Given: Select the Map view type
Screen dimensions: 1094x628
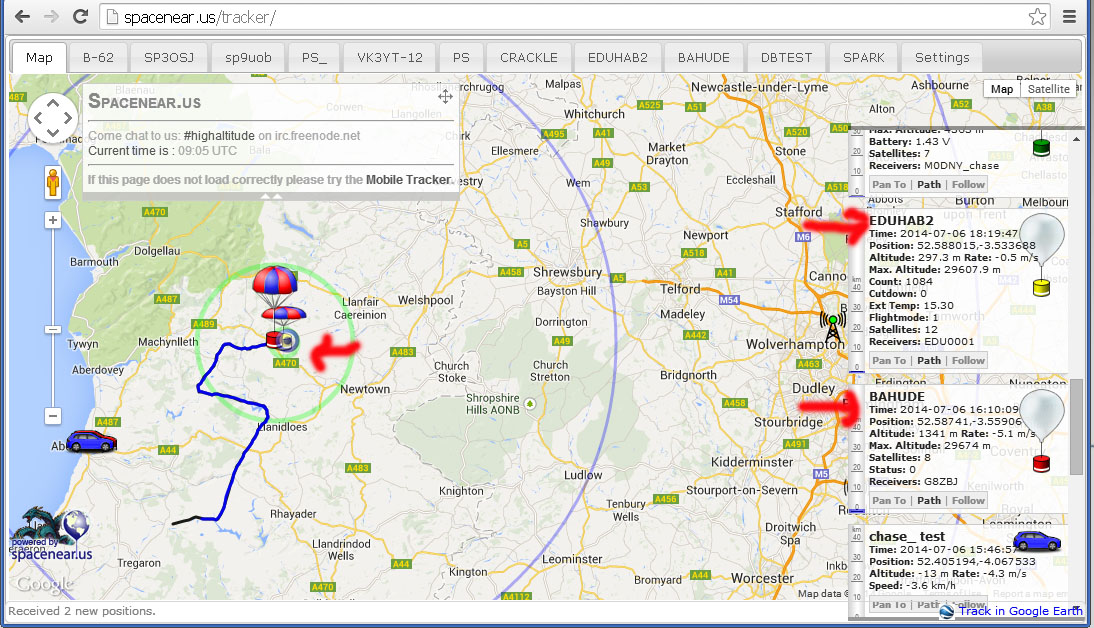Looking at the screenshot, I should tap(1001, 89).
